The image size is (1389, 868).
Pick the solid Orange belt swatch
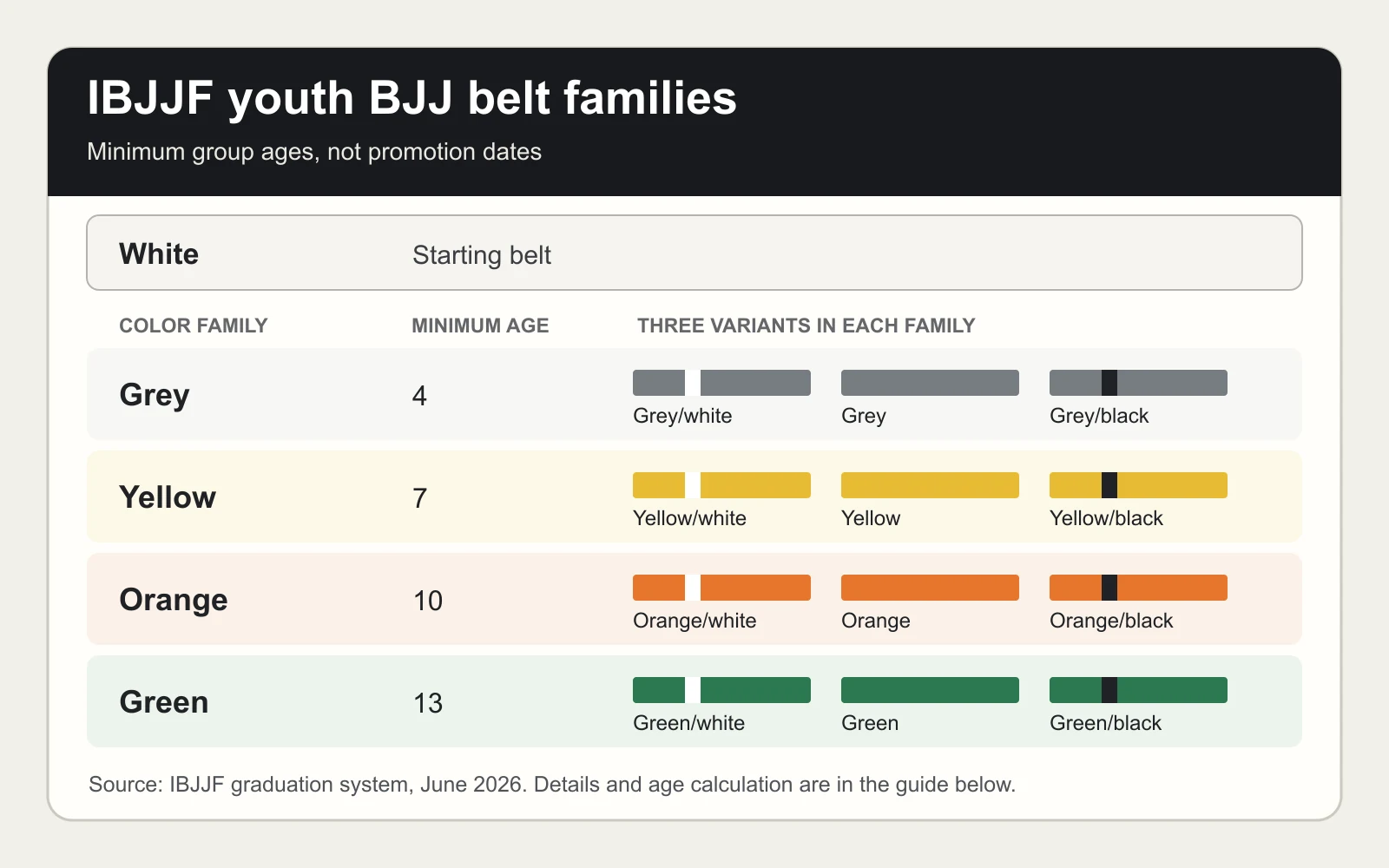point(930,588)
